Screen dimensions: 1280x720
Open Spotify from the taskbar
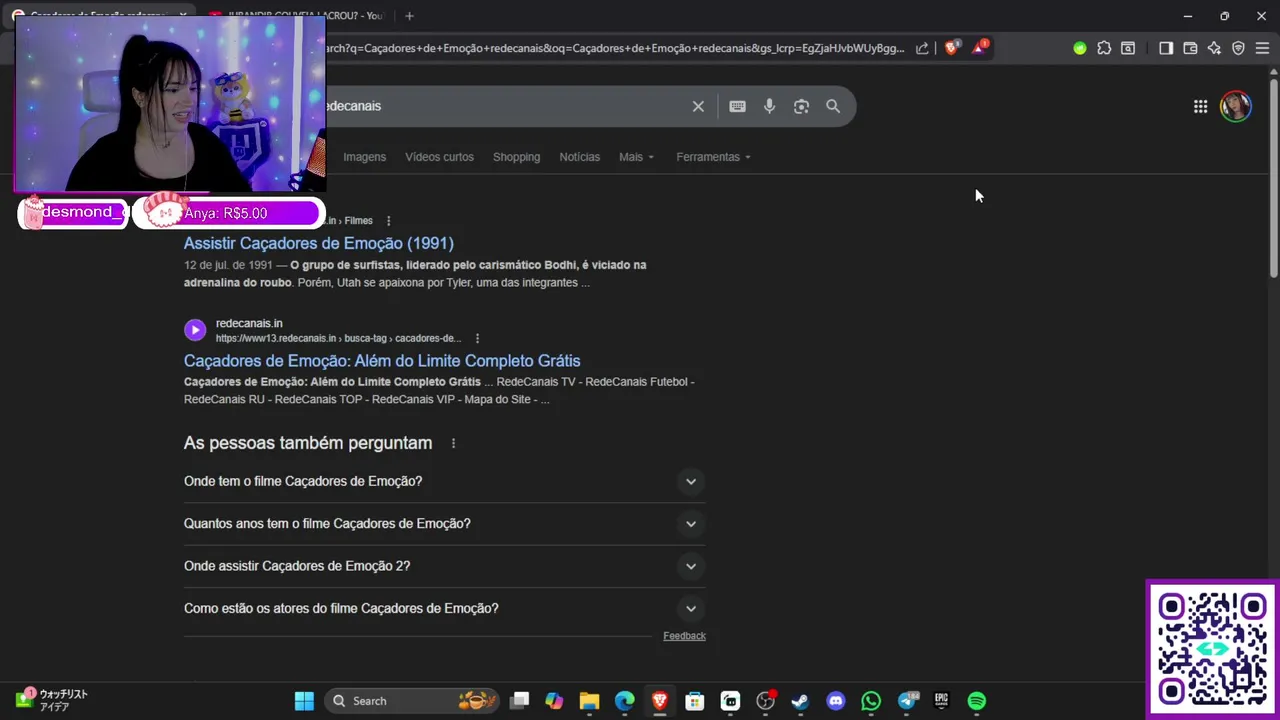tap(977, 701)
